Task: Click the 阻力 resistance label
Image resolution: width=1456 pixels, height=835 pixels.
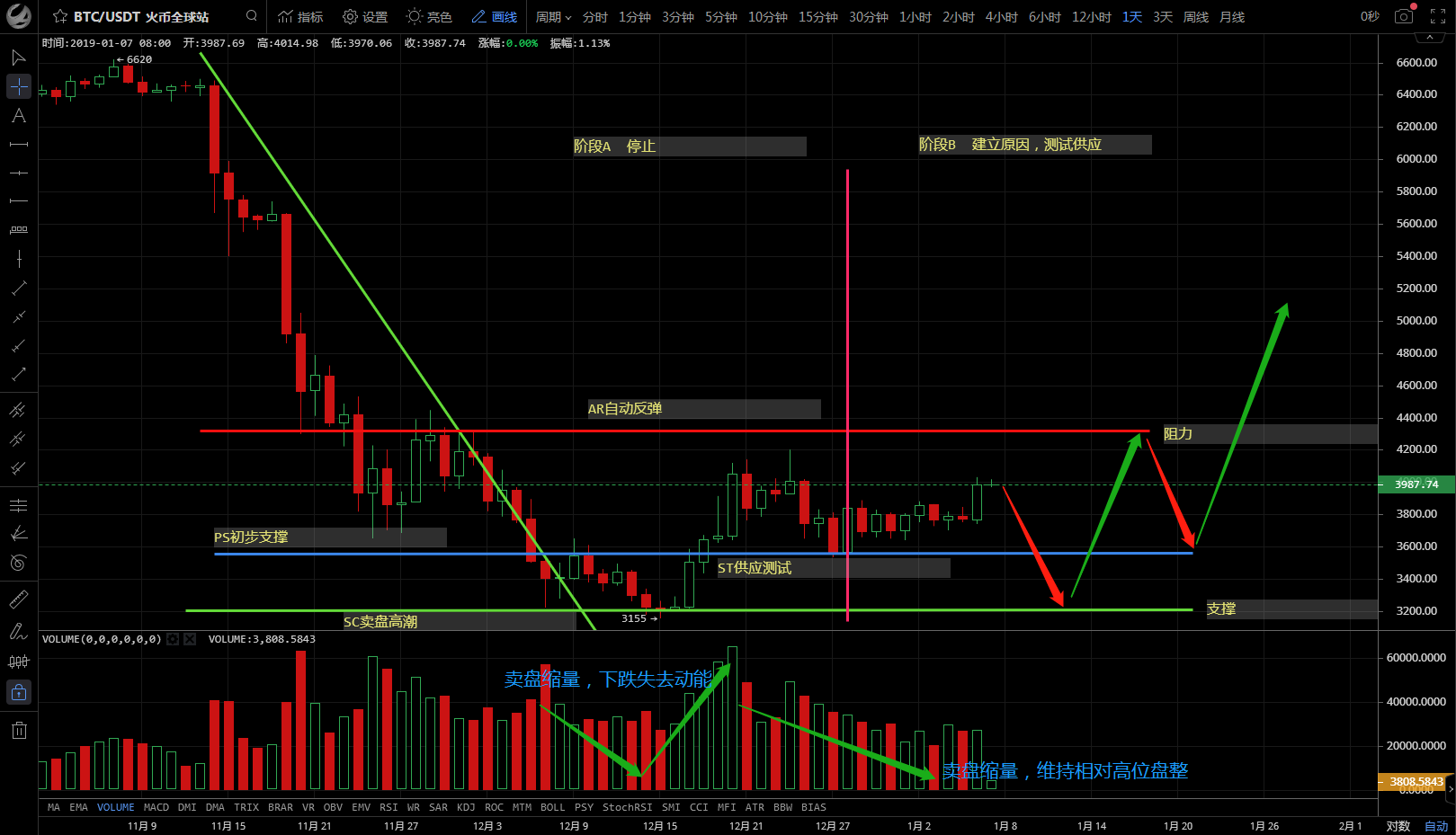Action: pos(1178,434)
